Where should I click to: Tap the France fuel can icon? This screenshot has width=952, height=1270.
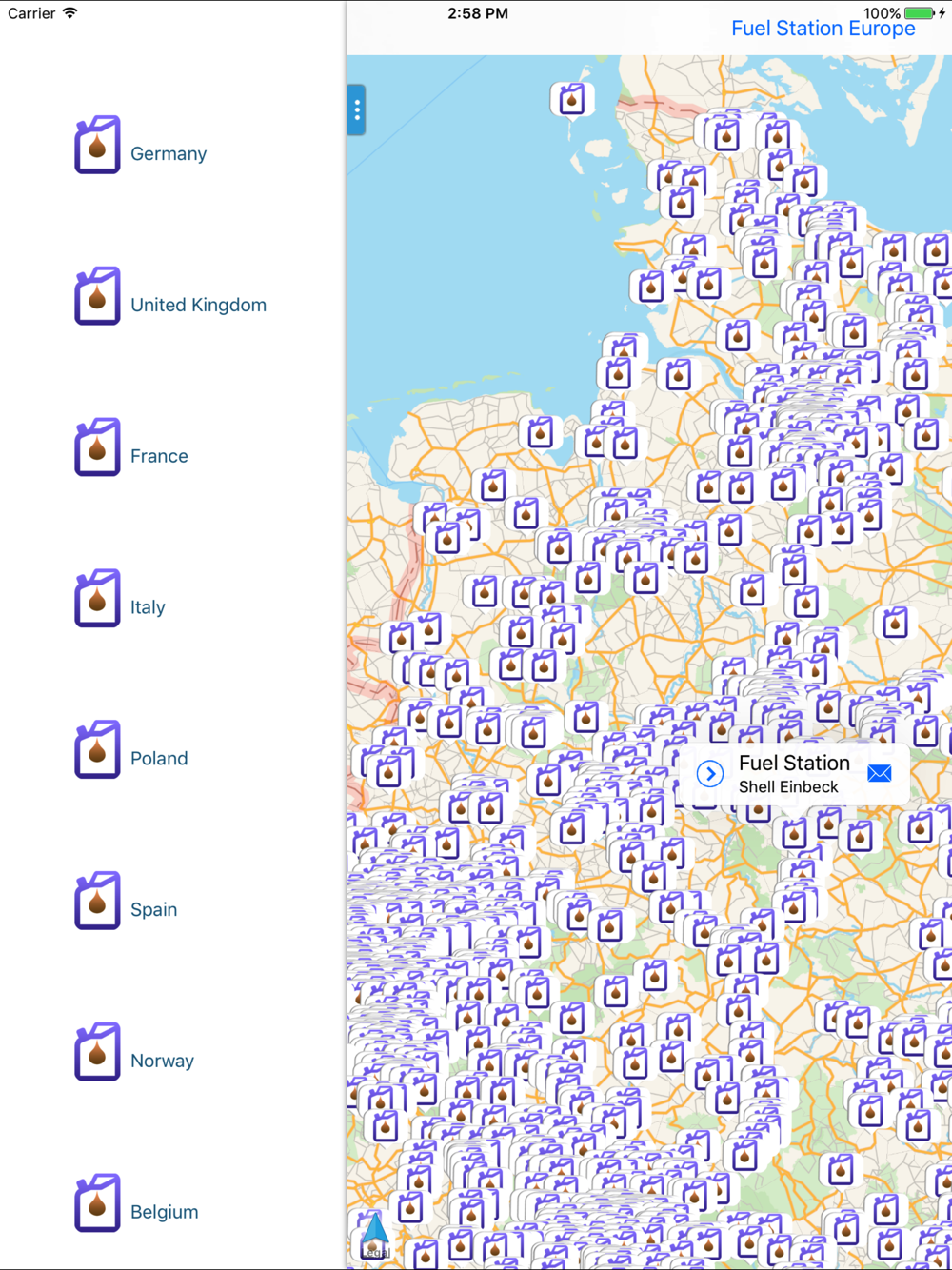97,447
